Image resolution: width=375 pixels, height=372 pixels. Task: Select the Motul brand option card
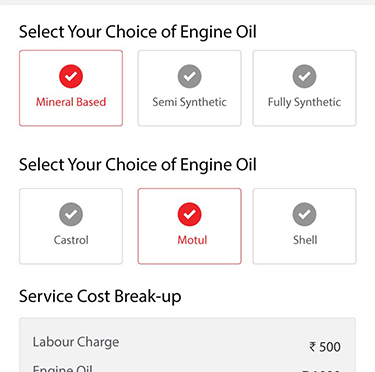[189, 226]
